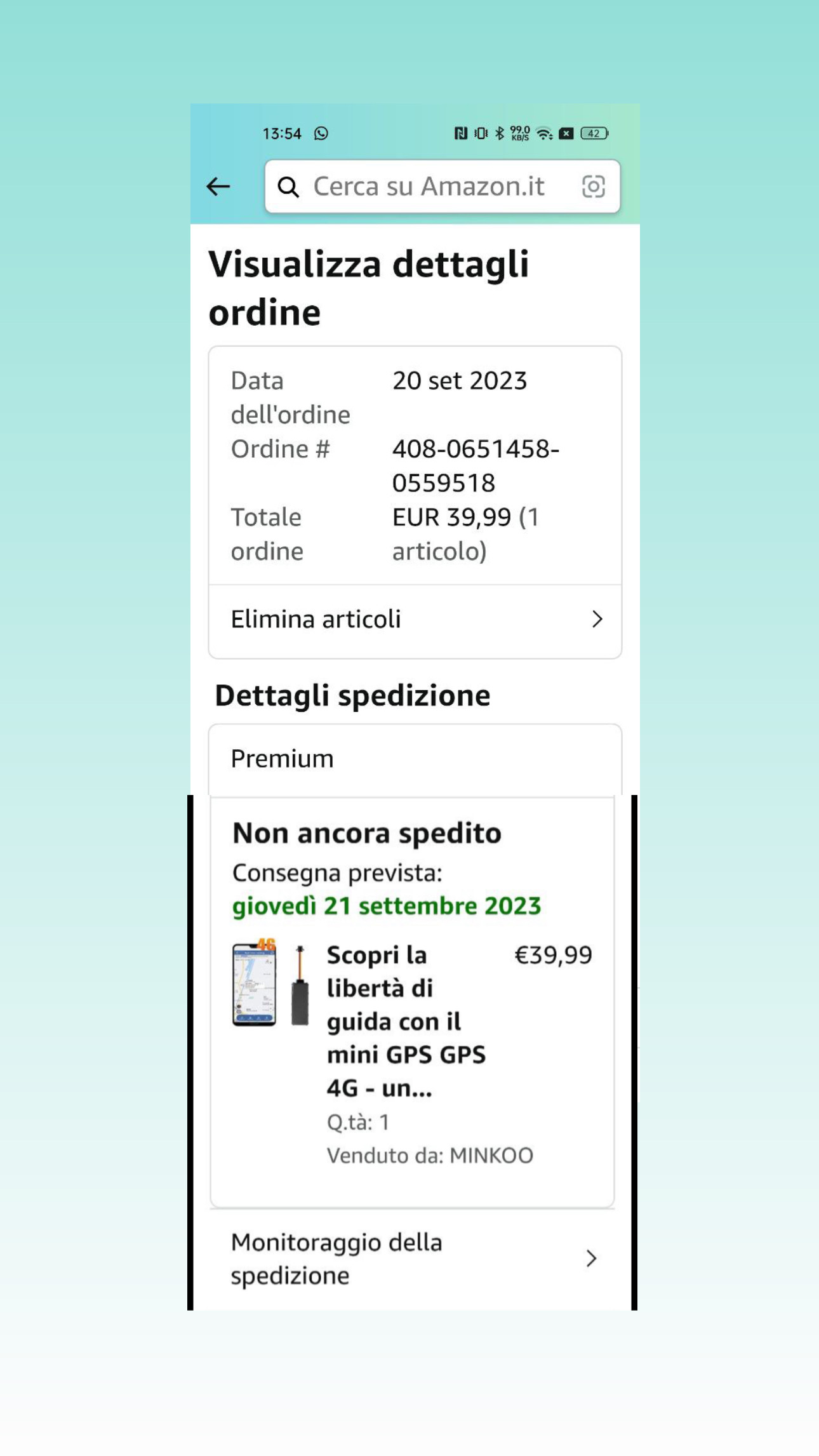
Task: Tap the order number 408-0651458-0559518
Action: (475, 465)
